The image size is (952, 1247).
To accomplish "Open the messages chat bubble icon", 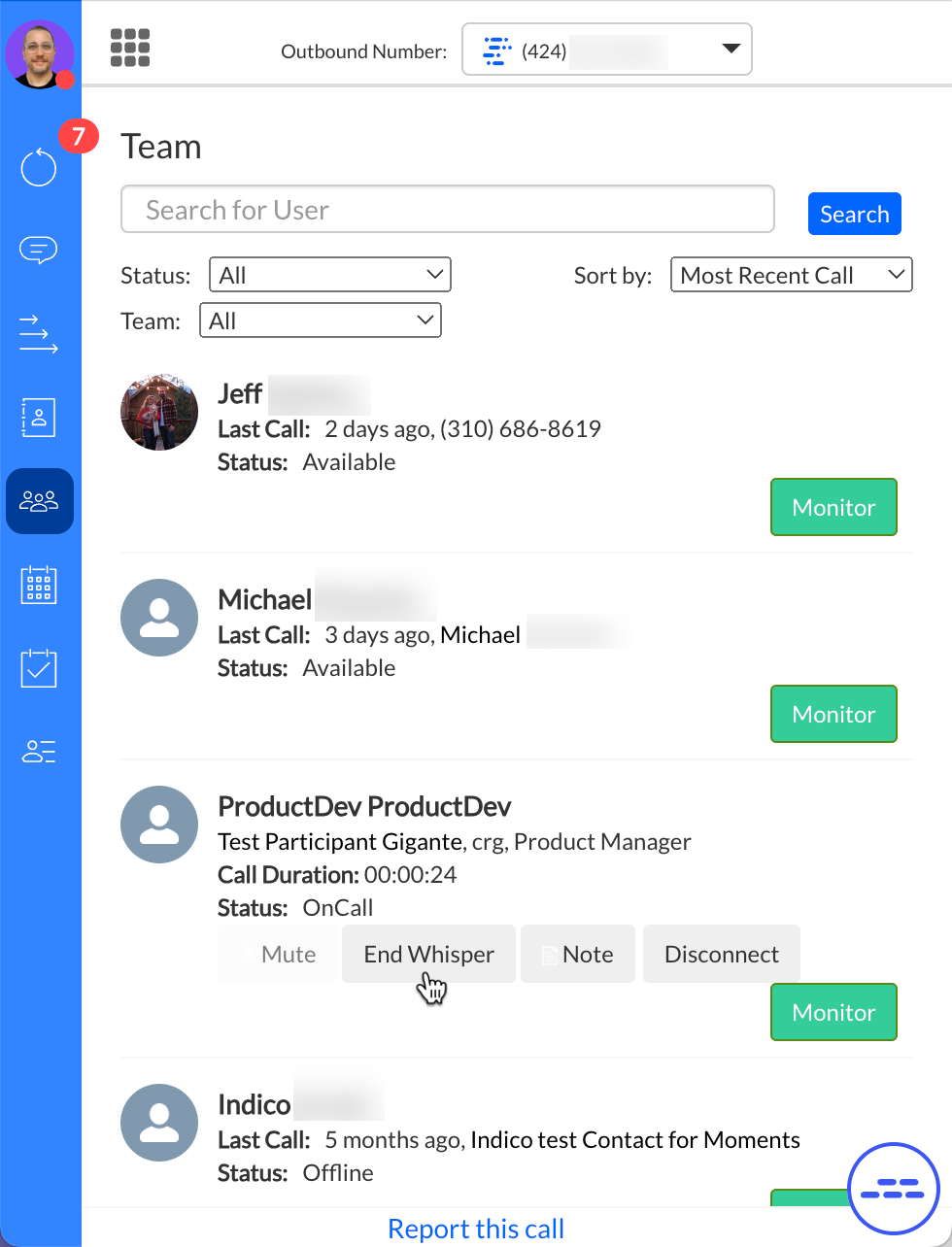I will 39,251.
